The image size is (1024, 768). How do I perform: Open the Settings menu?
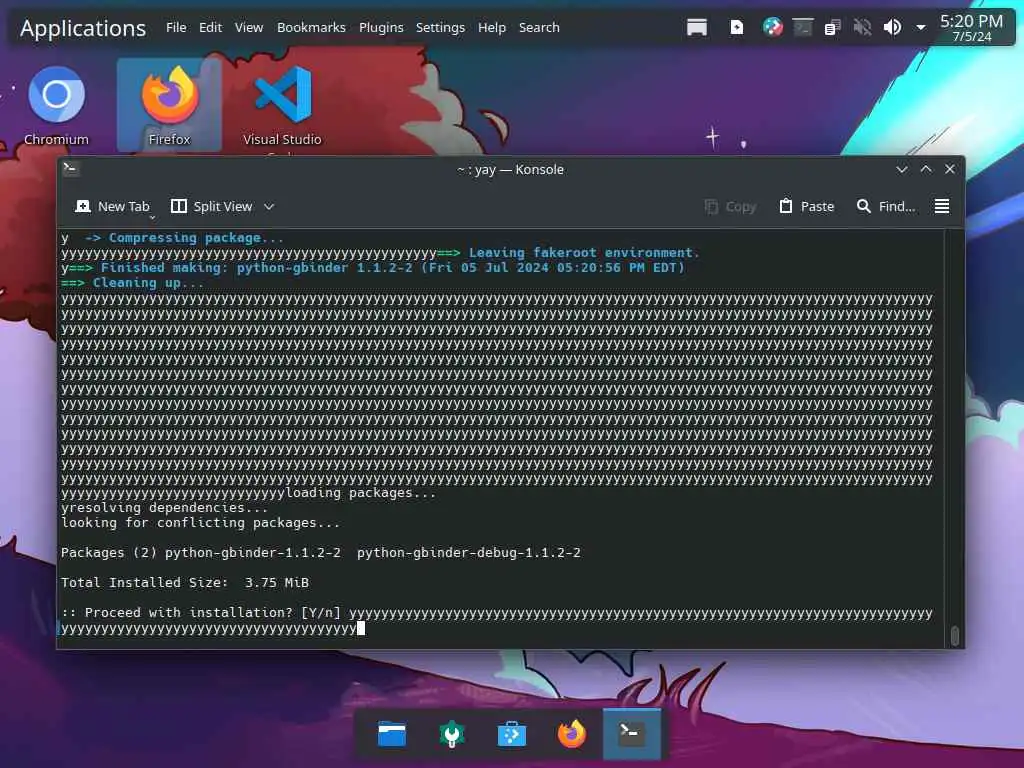[x=440, y=27]
